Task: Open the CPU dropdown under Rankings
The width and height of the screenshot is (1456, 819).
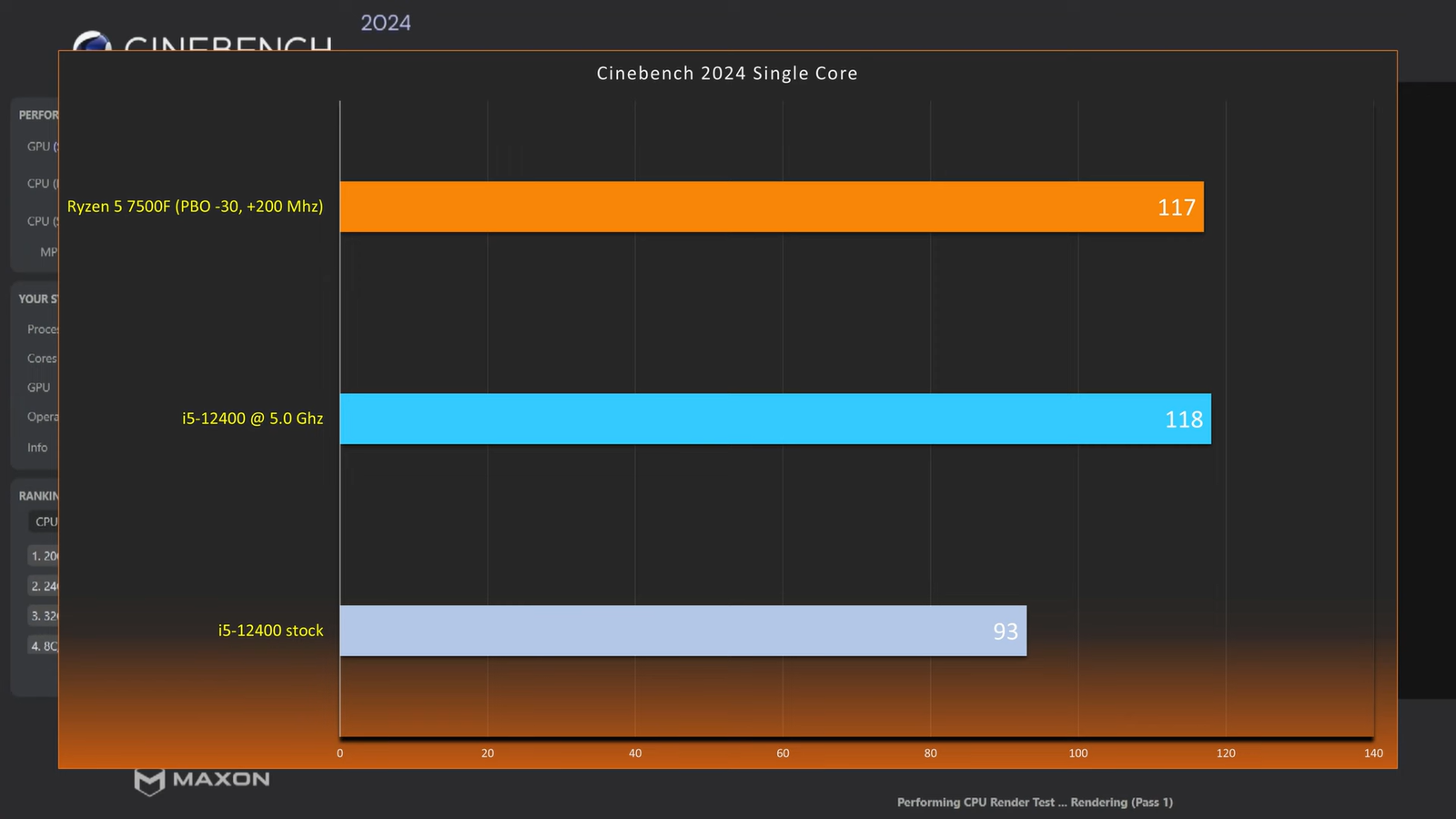Action: pos(45,521)
